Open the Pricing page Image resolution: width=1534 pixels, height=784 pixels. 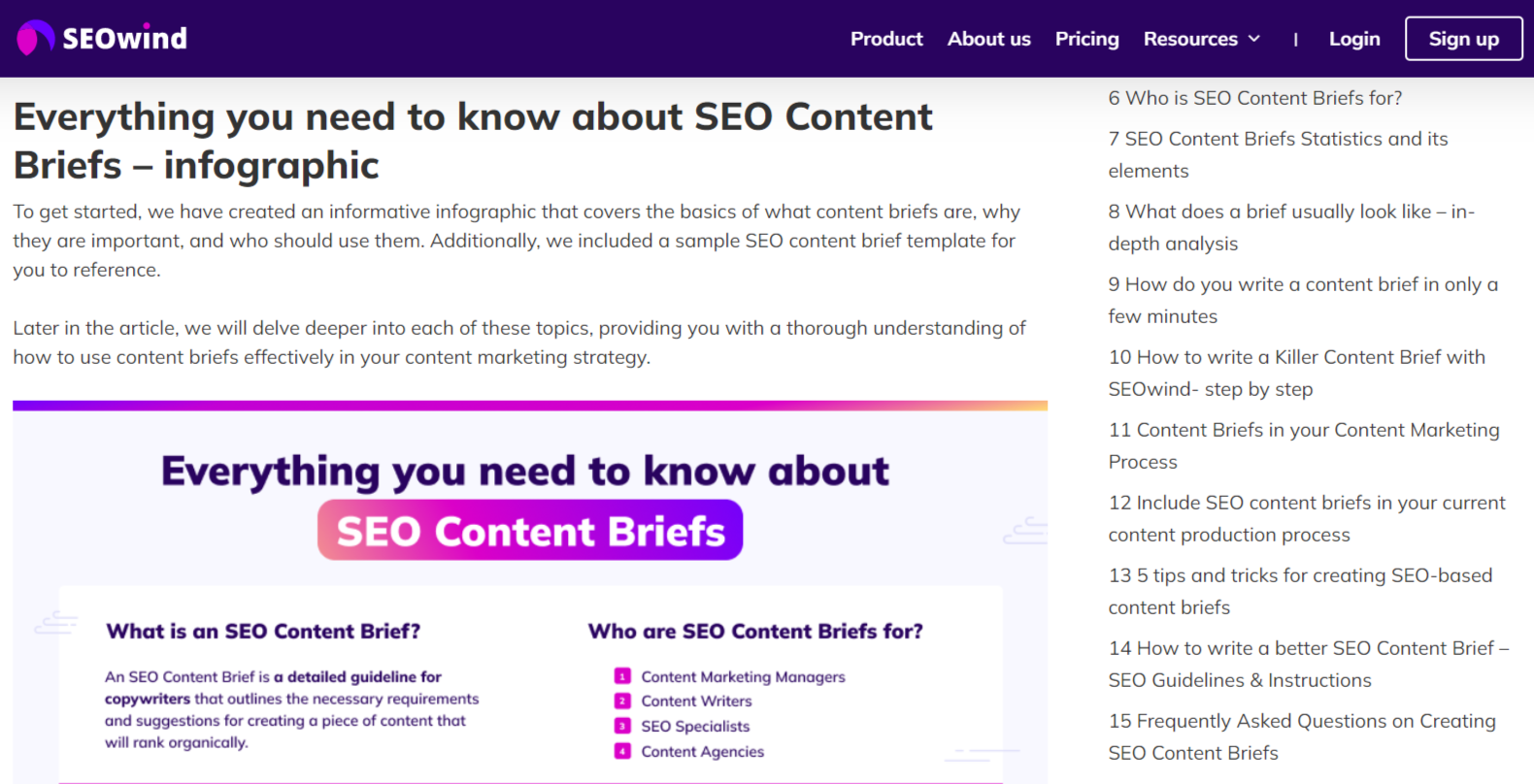click(x=1086, y=39)
